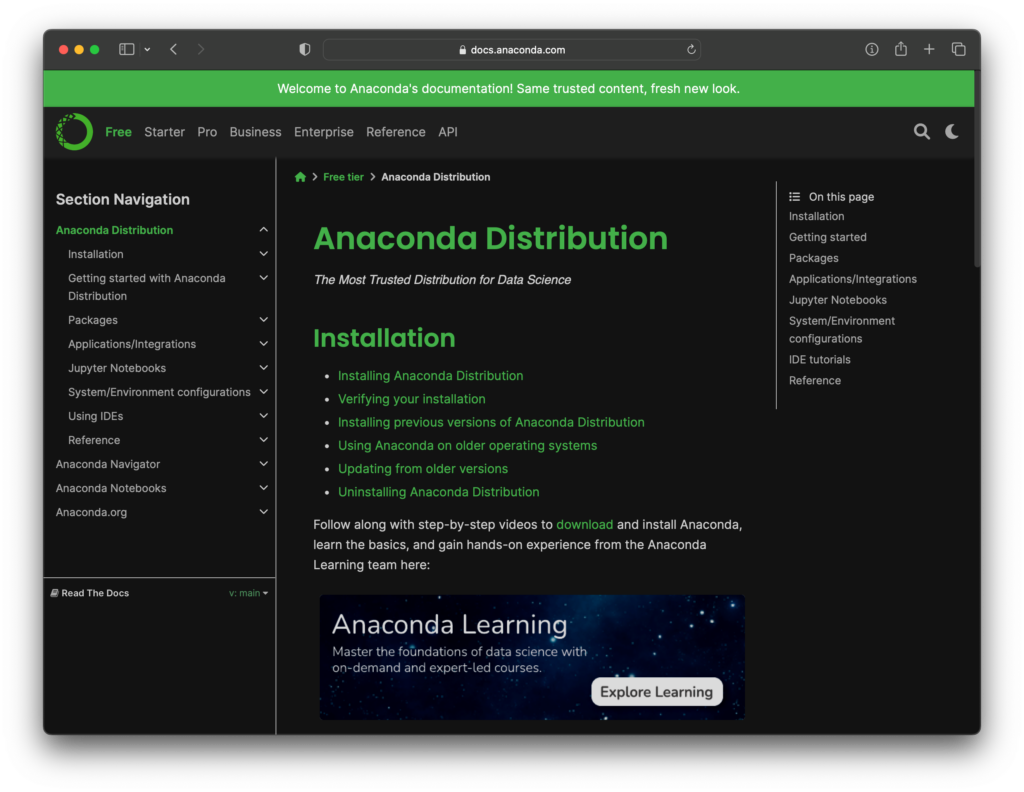The image size is (1024, 792).
Task: Expand the System/Environment configurations chevron
Action: (263, 392)
